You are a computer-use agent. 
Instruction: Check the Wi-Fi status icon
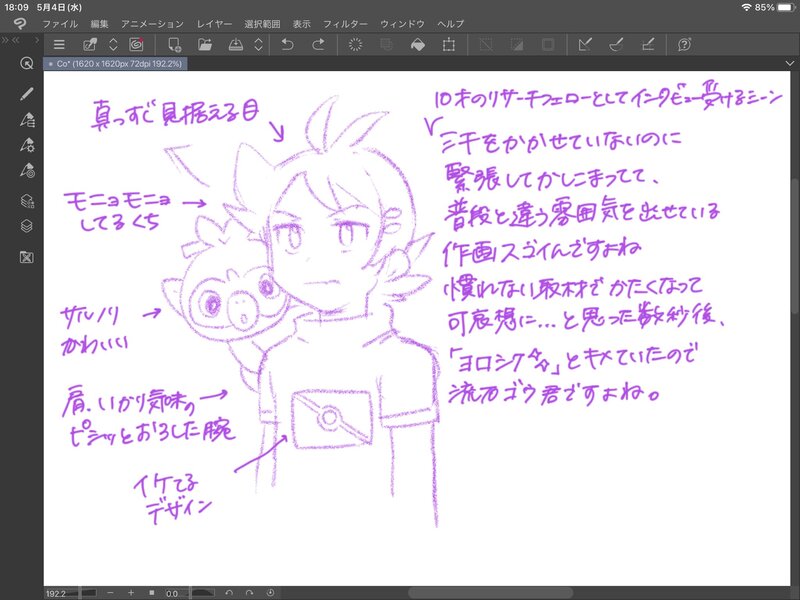(x=746, y=7)
